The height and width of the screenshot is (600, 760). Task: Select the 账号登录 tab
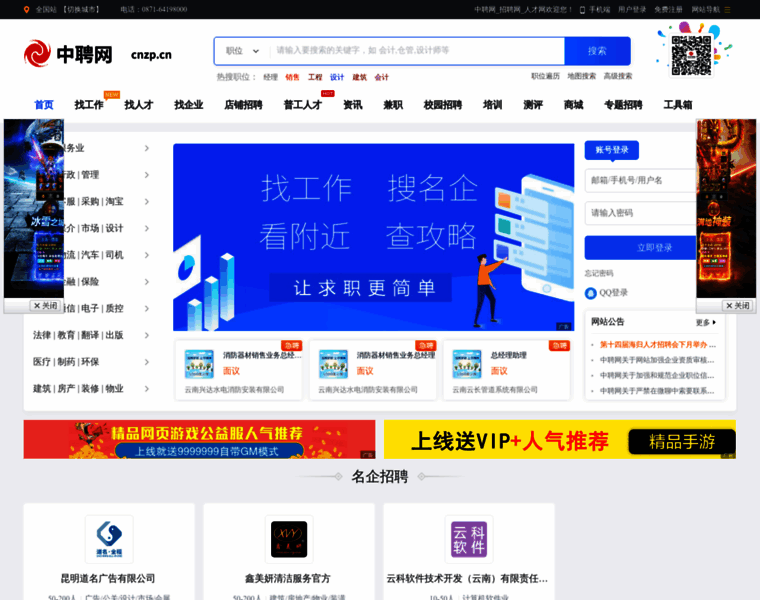[x=612, y=150]
